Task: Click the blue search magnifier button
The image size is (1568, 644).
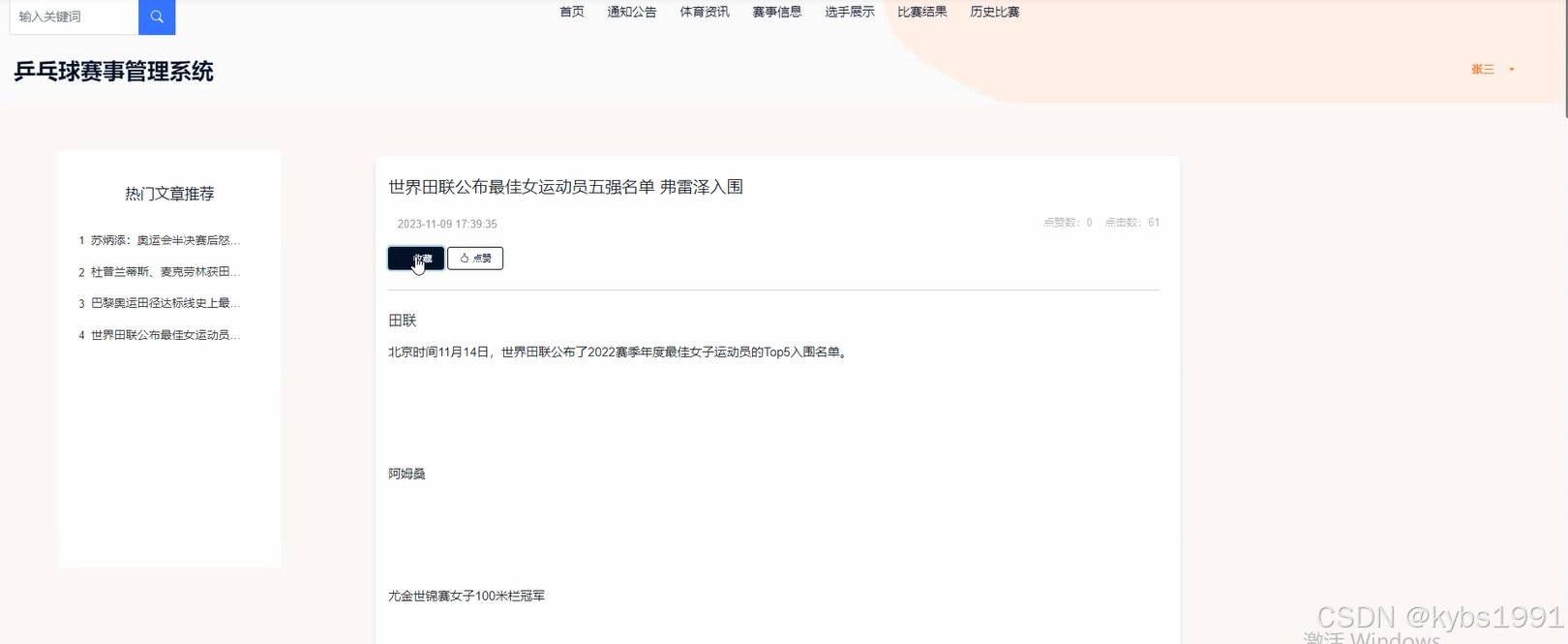Action: (x=157, y=16)
